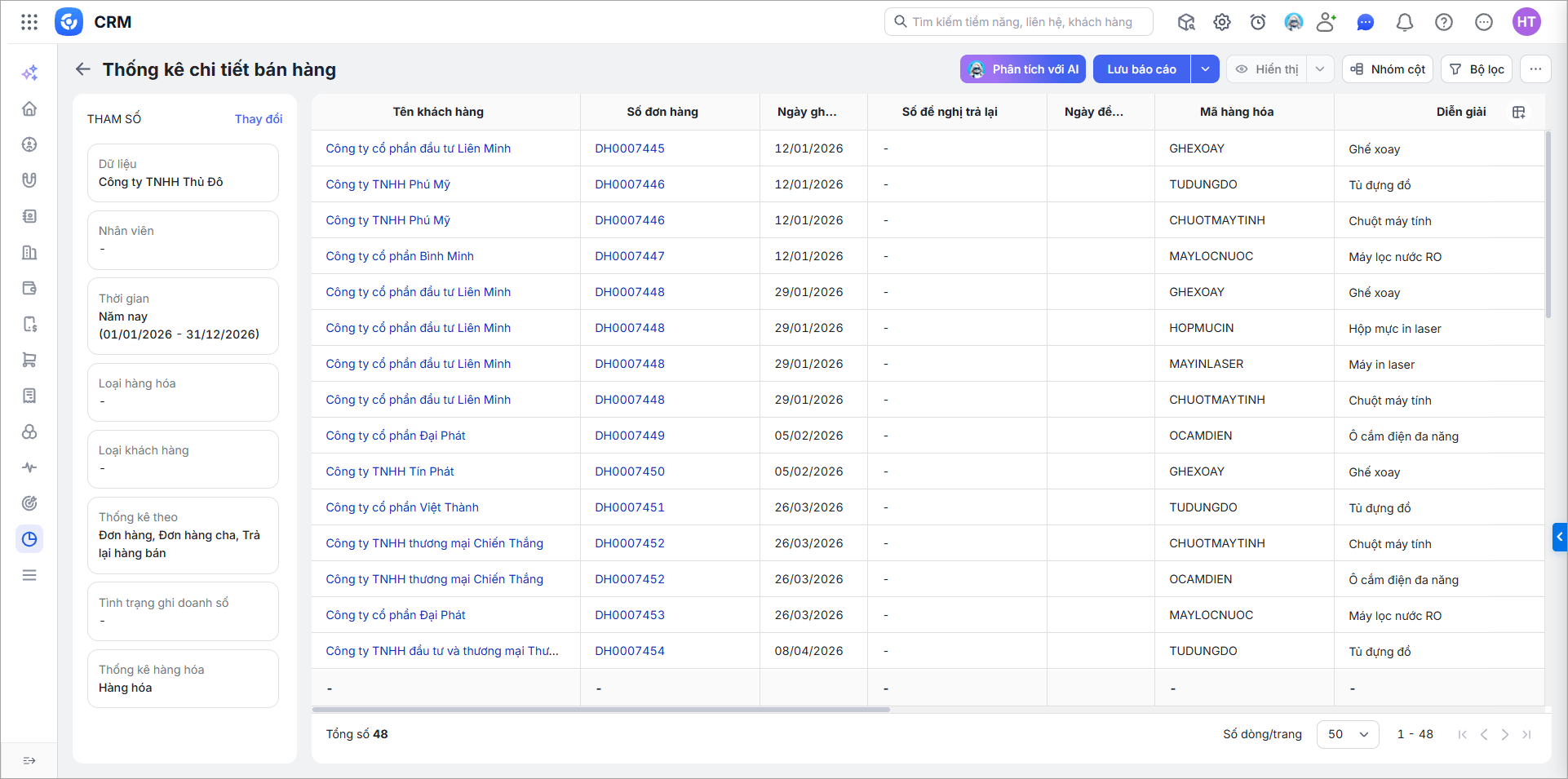
Task: Open customer Công ty cổ phần Bình Minh
Action: (x=400, y=256)
